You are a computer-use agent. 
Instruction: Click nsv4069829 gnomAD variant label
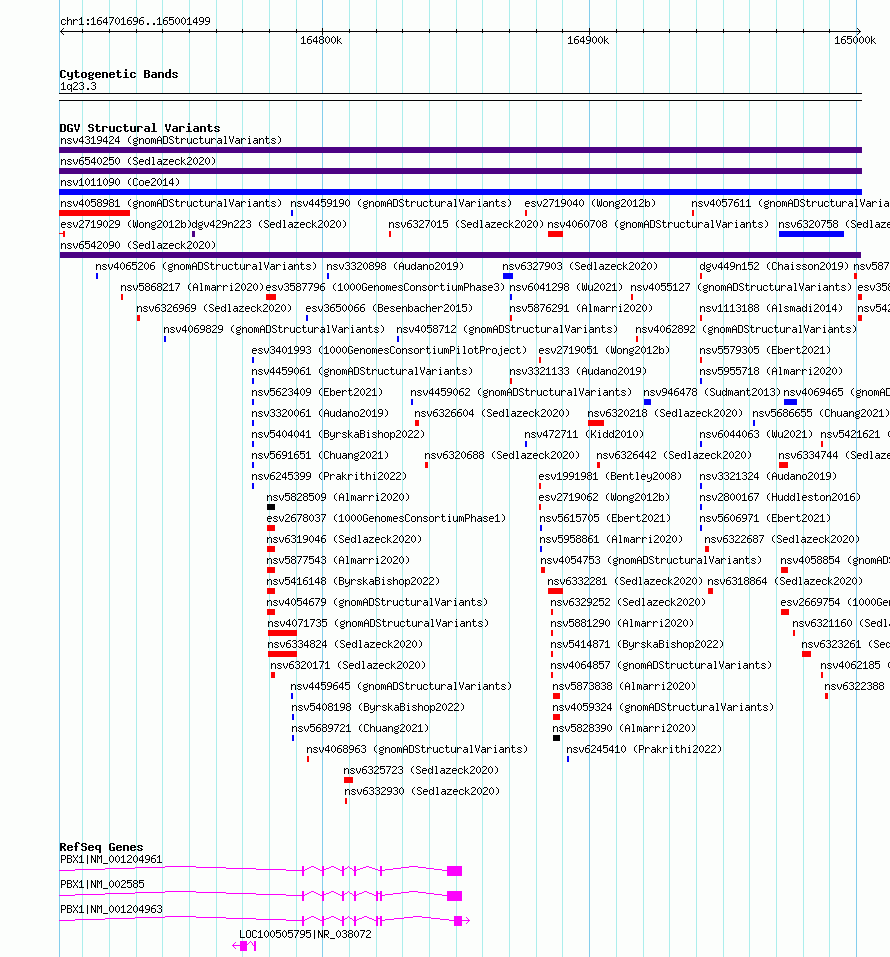click(x=274, y=329)
